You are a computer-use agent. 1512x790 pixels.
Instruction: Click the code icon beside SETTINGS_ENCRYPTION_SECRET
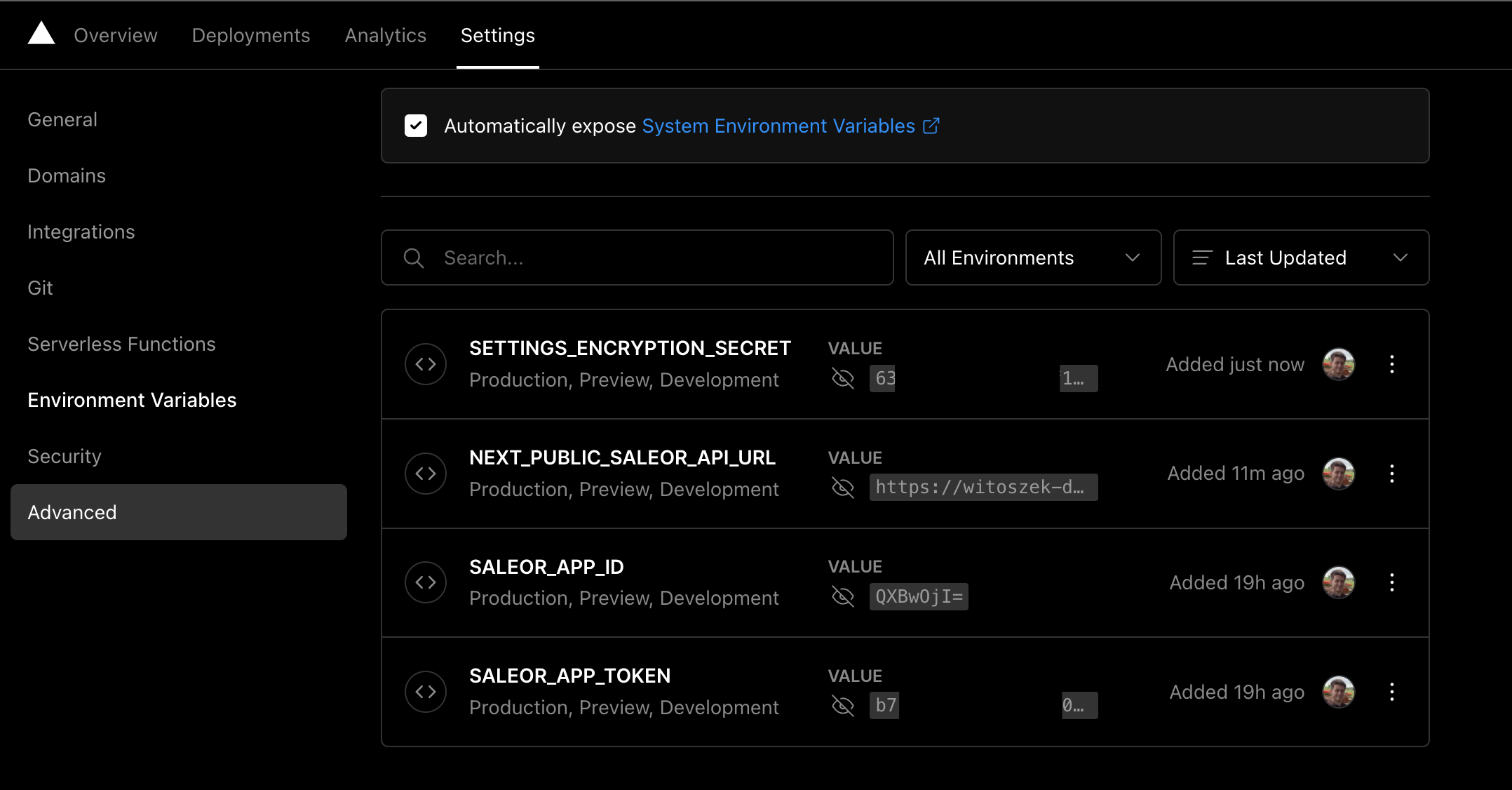point(426,364)
